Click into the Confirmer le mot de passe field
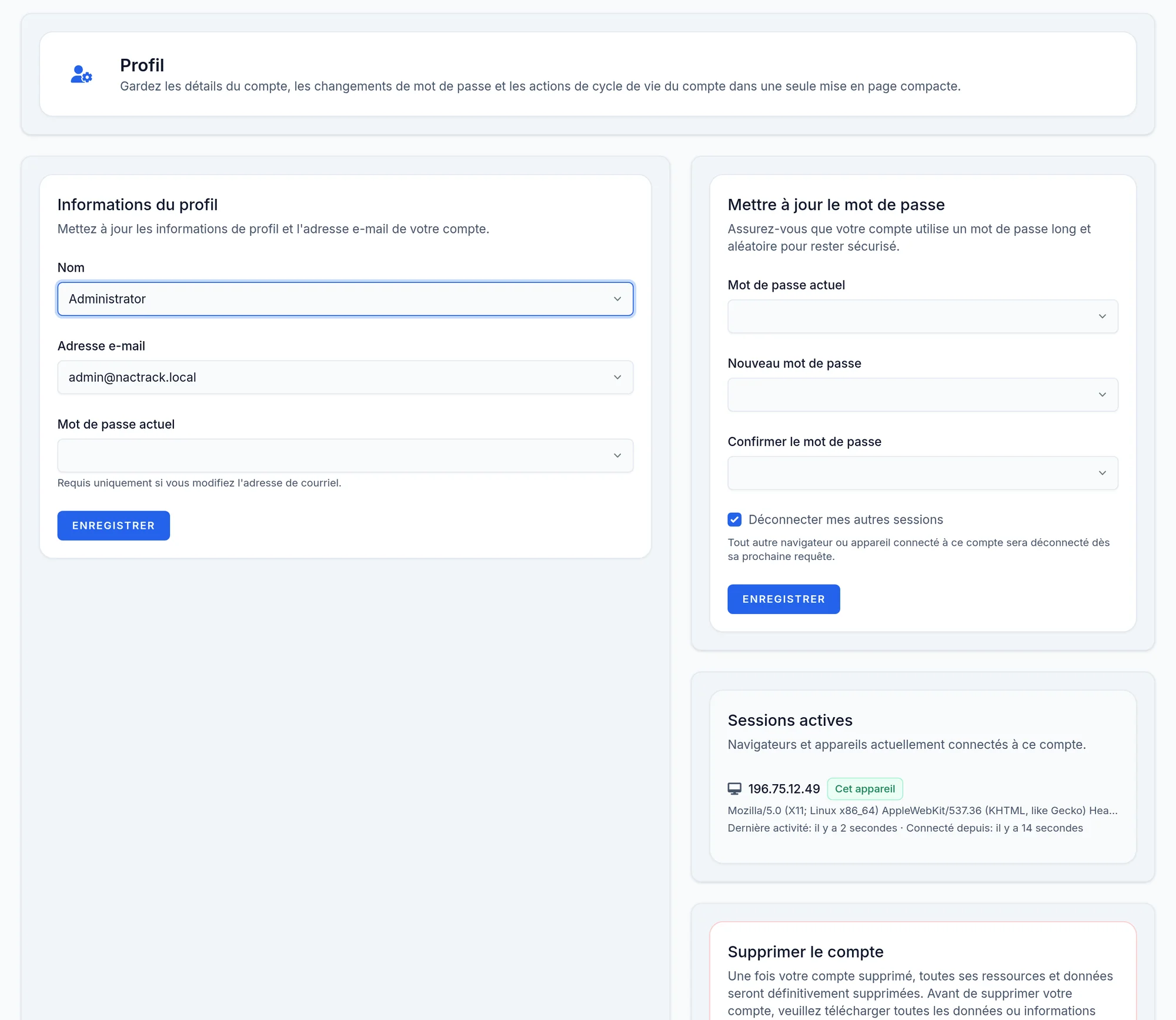The height and width of the screenshot is (1020, 1176). pyautogui.click(x=923, y=473)
